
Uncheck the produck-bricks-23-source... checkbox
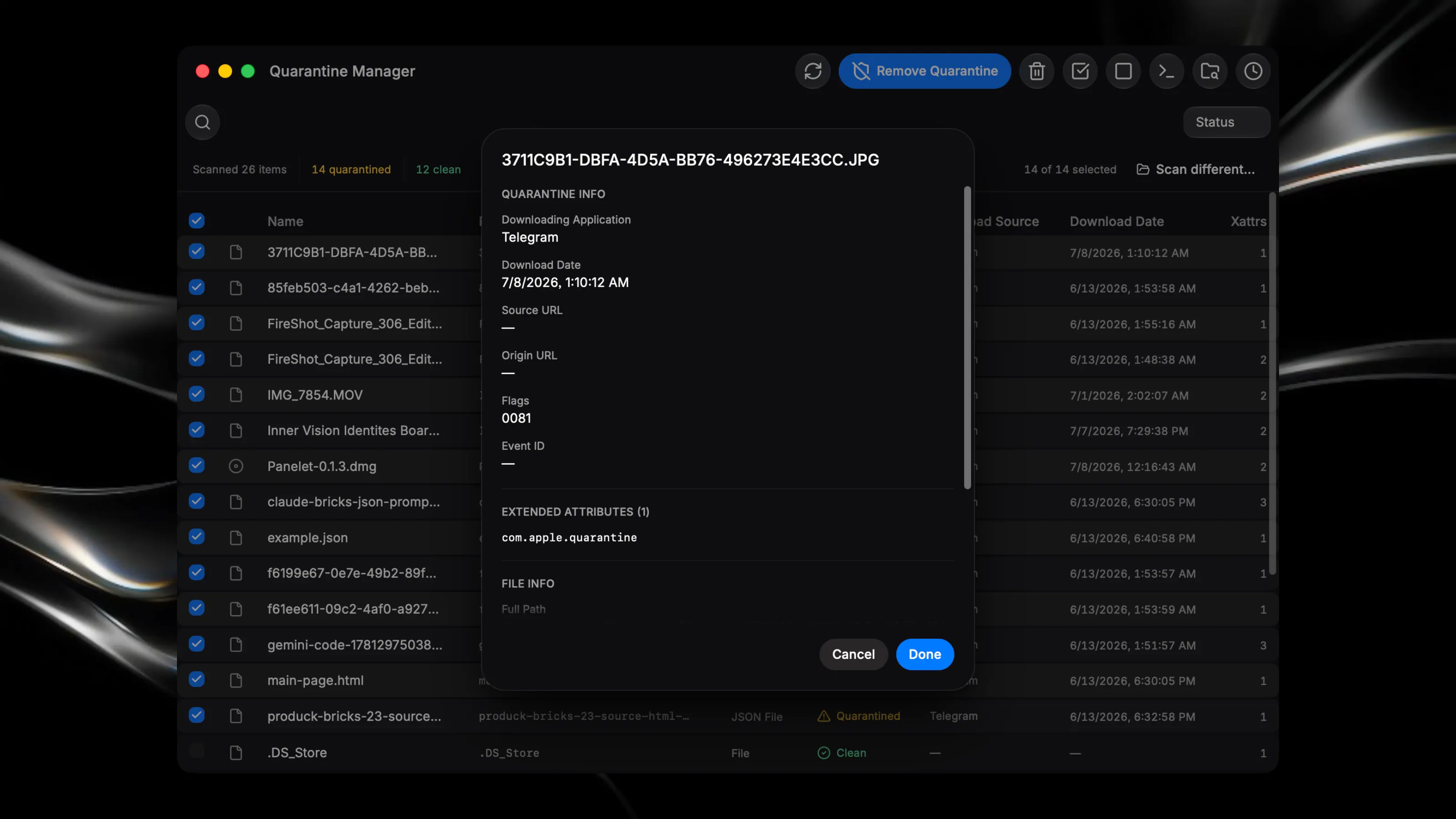[197, 715]
